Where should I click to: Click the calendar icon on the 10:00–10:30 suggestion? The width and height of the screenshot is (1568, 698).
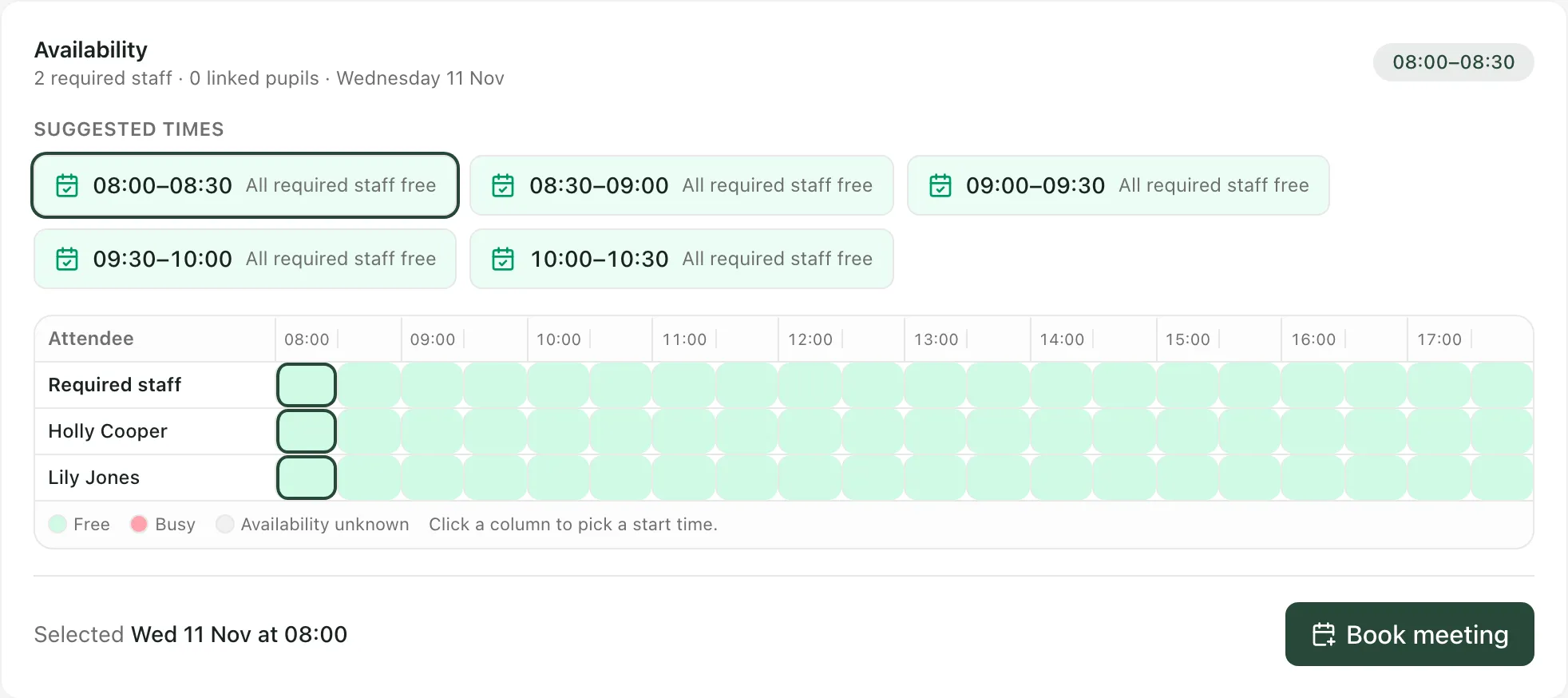click(503, 259)
